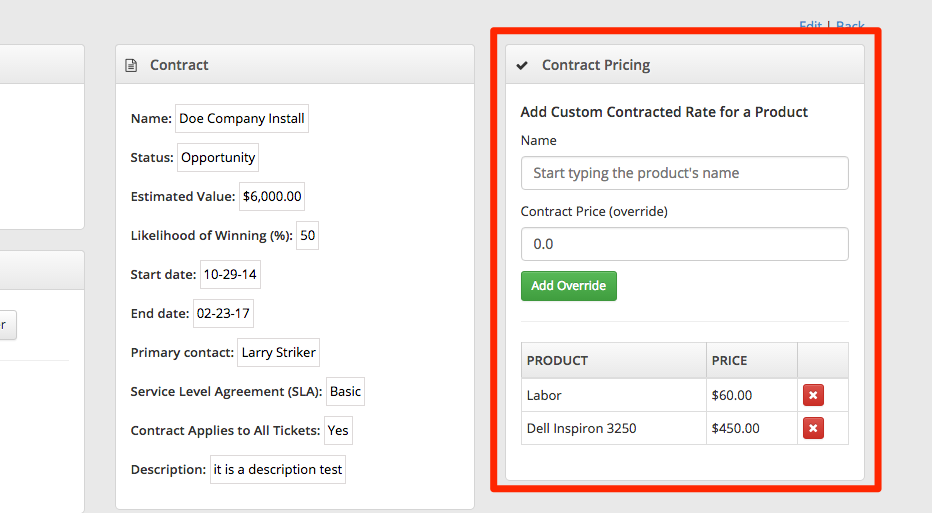Screen dimensions: 932x513
Task: Click the description text value
Action: 277,470
